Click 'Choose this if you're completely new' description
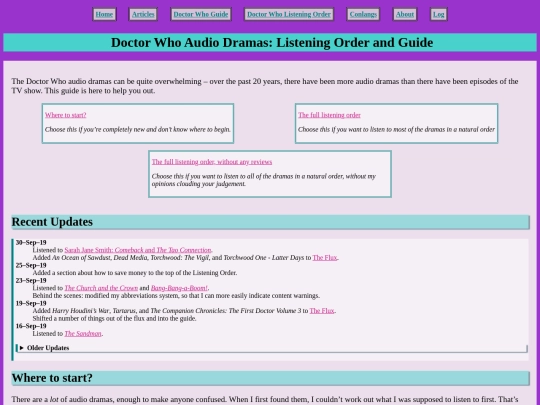Screen dimensions: 540x405 pos(138,129)
